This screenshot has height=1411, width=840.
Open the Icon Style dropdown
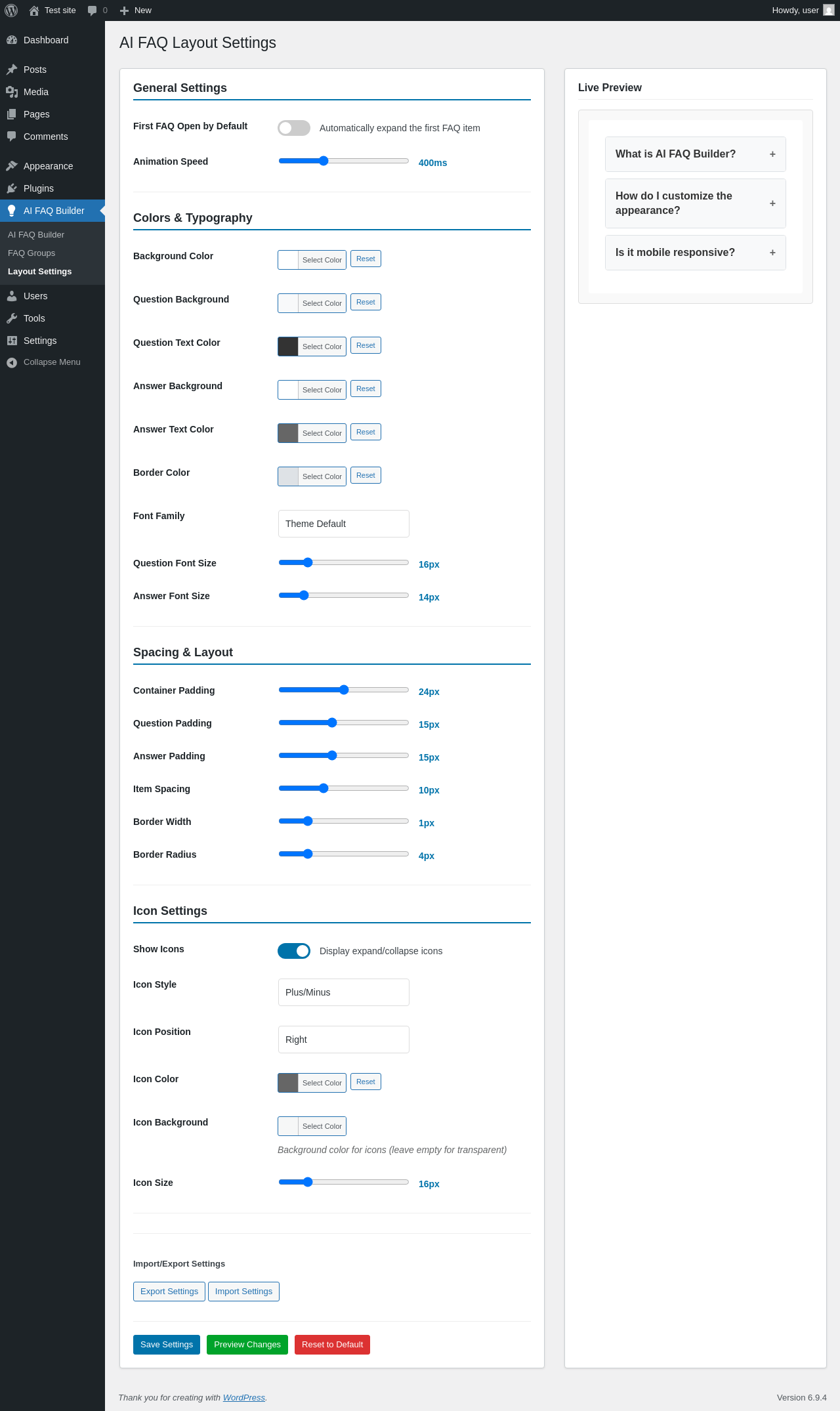343,992
